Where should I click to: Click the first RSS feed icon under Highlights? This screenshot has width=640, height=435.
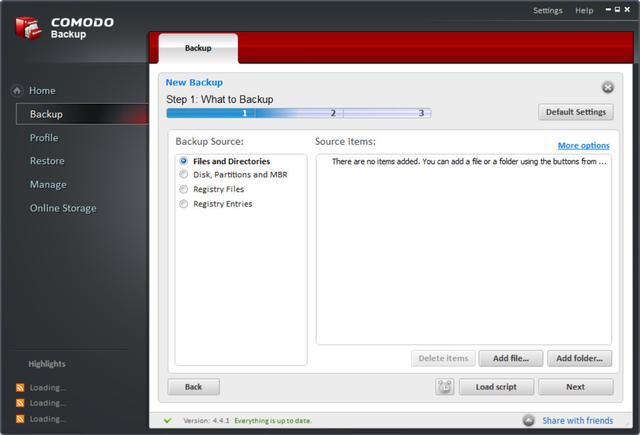point(19,387)
